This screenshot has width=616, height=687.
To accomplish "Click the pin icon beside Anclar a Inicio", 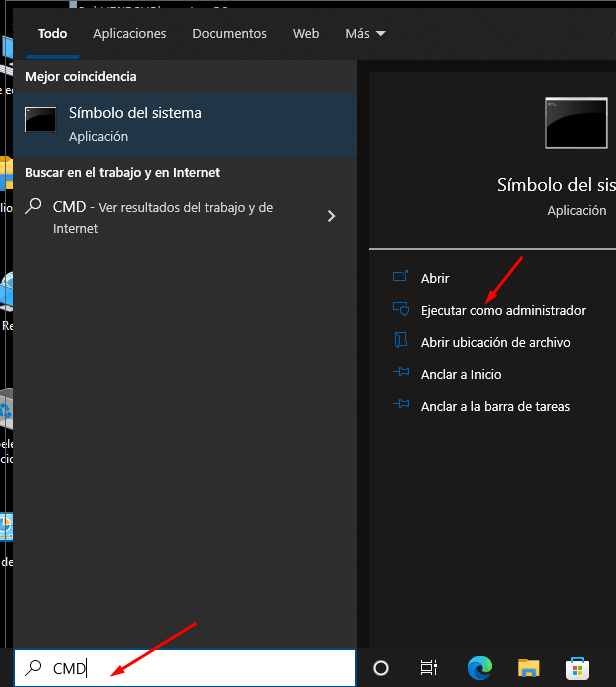I will [x=401, y=372].
